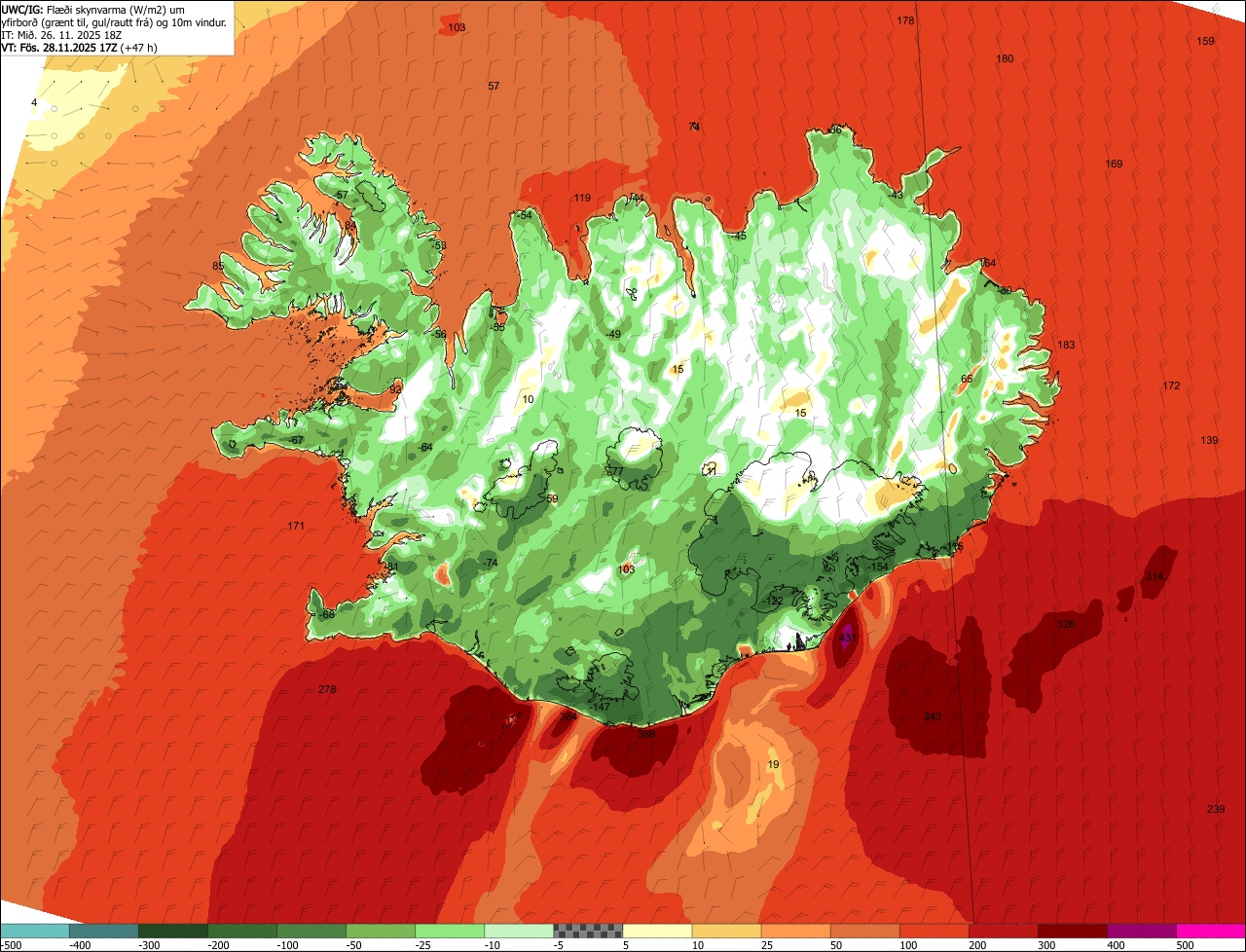Select the -74 map value
1246x952 pixels.
[490, 563]
